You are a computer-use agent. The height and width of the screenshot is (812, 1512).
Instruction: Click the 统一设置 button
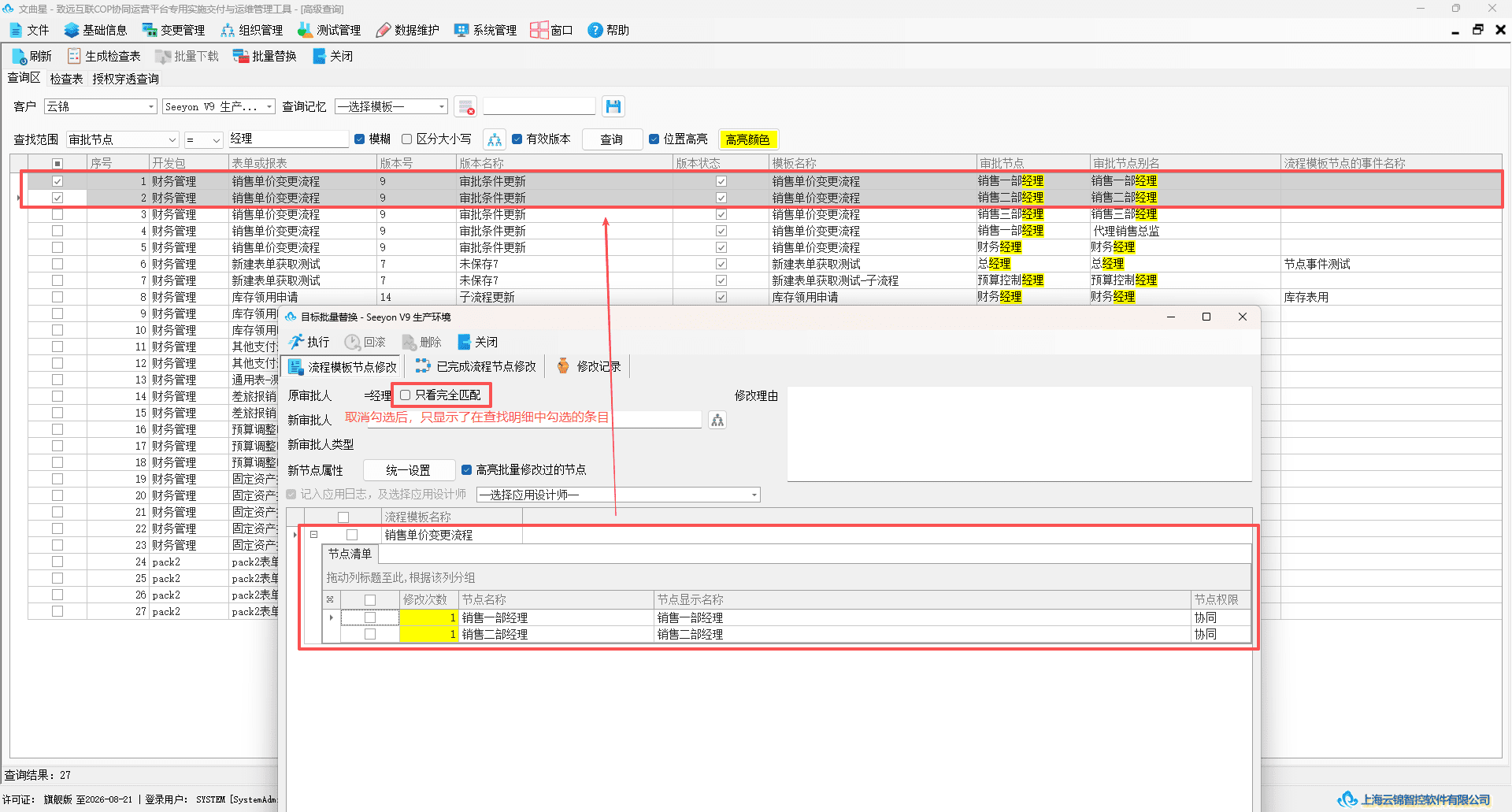[x=409, y=470]
